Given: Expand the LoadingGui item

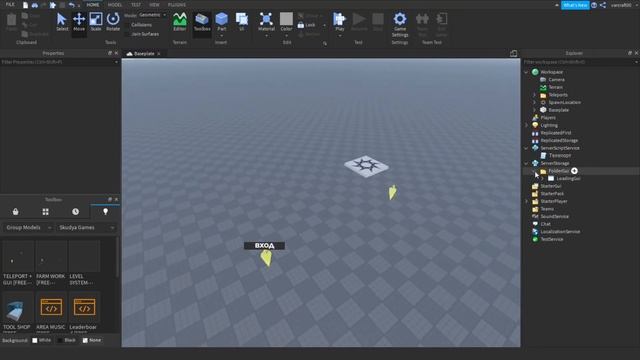Looking at the screenshot, I should click(x=542, y=178).
